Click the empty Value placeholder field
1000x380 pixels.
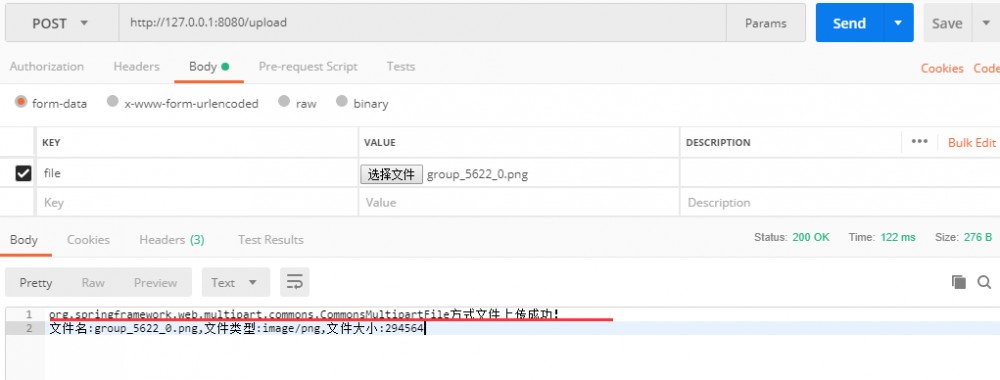[518, 202]
